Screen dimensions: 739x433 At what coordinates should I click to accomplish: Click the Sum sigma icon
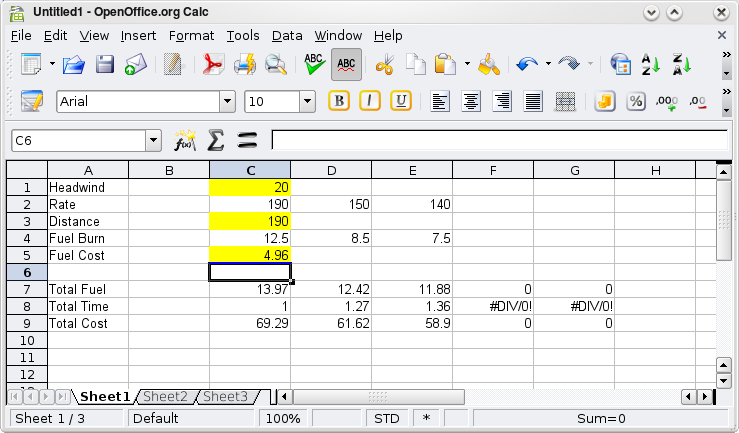215,140
